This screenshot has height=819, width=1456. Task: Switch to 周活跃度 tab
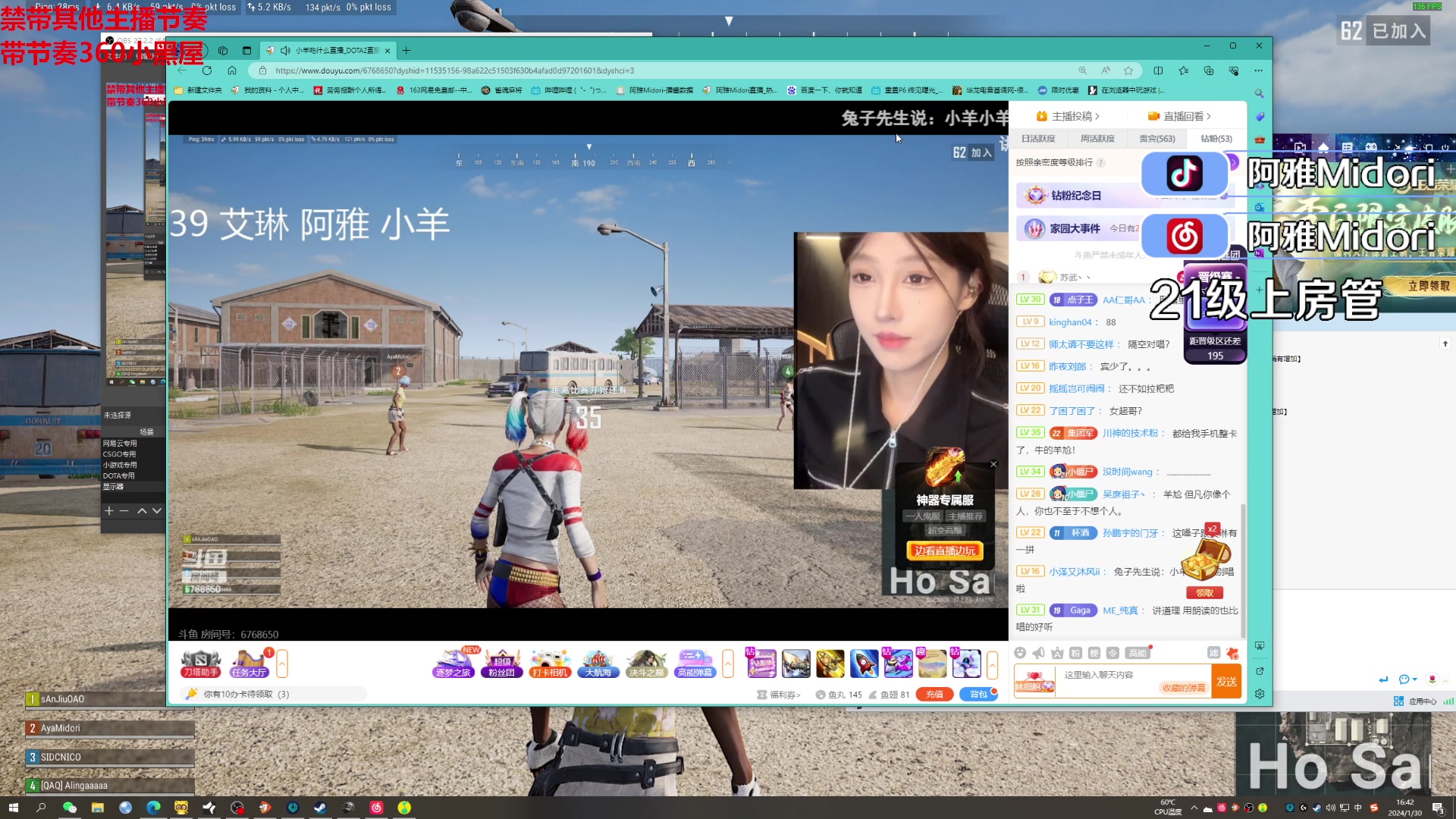point(1097,139)
